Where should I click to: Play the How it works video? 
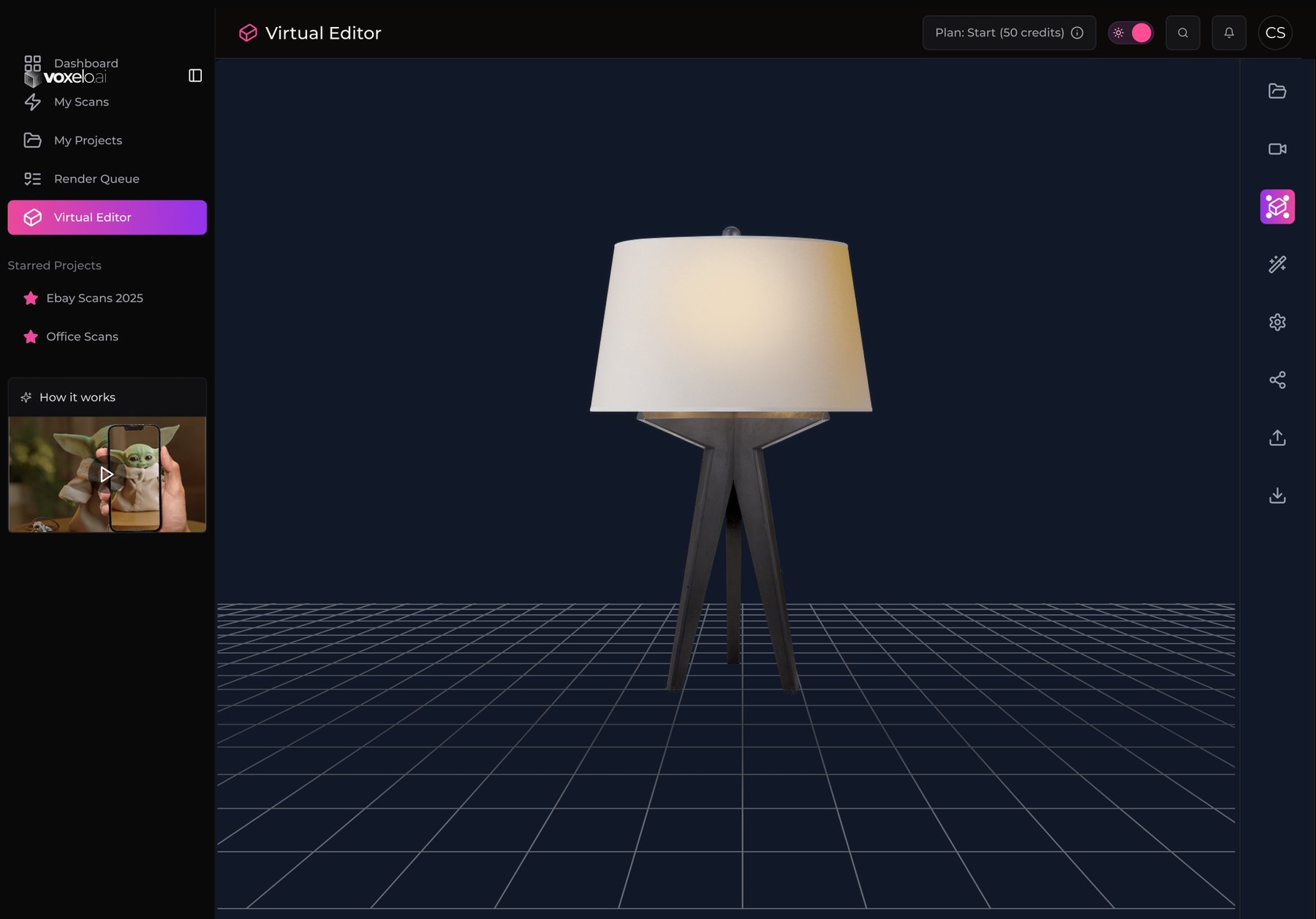(107, 474)
